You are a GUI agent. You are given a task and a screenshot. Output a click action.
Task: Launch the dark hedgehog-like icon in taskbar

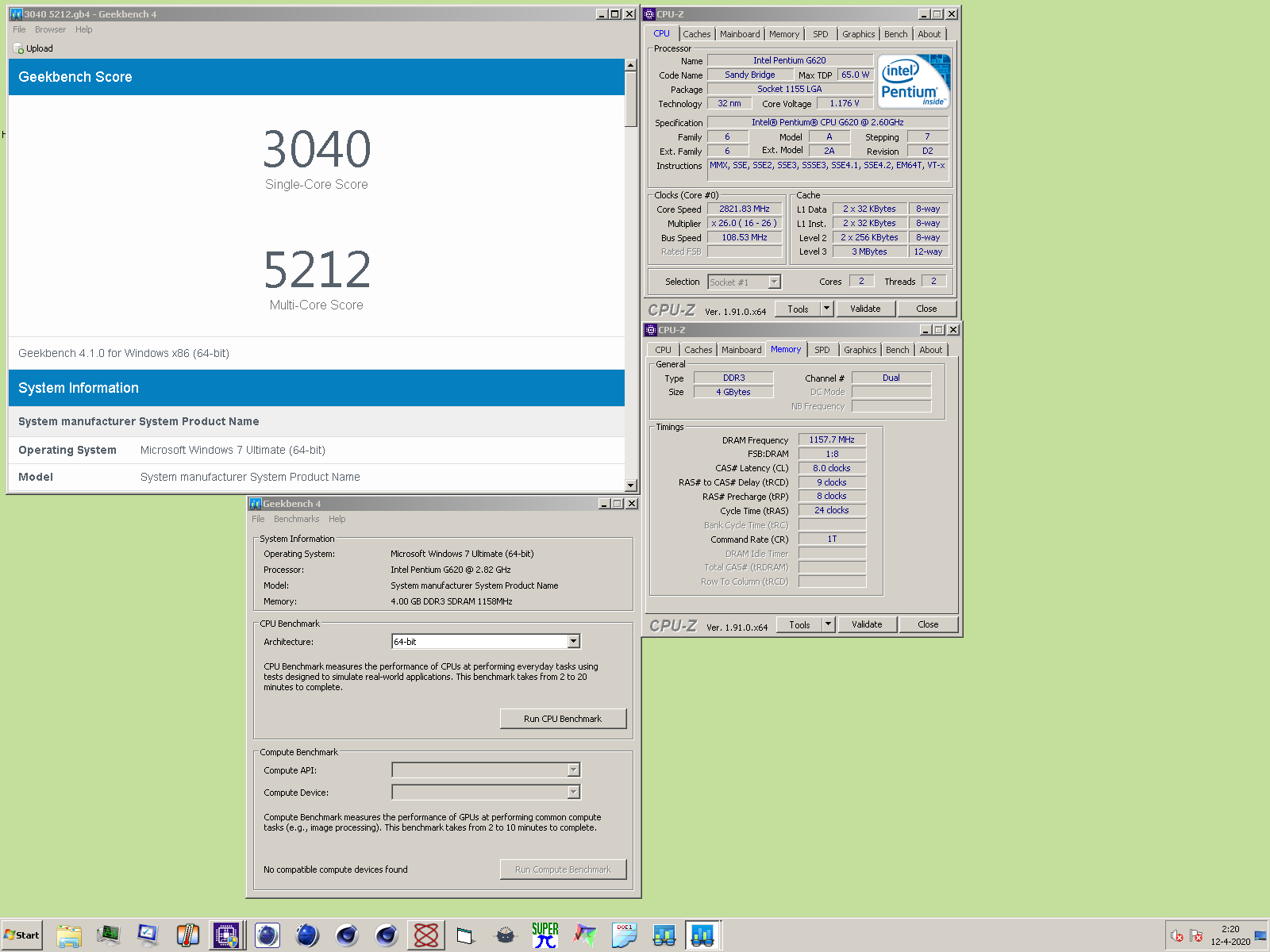click(x=506, y=935)
